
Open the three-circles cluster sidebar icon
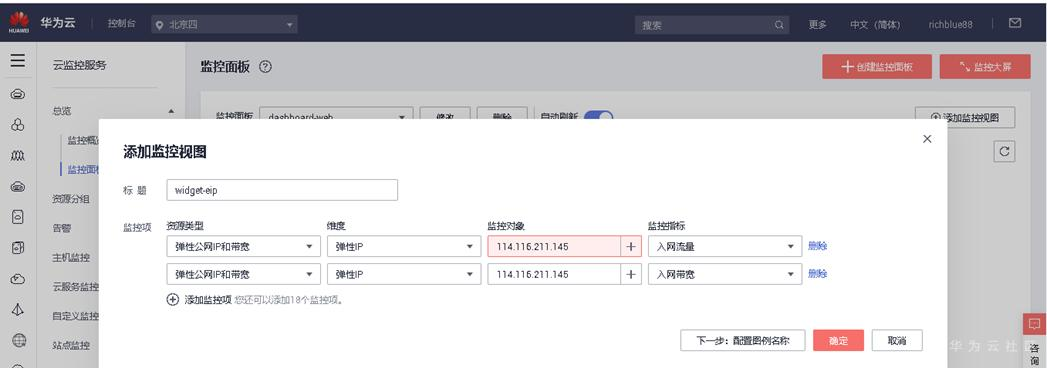point(18,125)
